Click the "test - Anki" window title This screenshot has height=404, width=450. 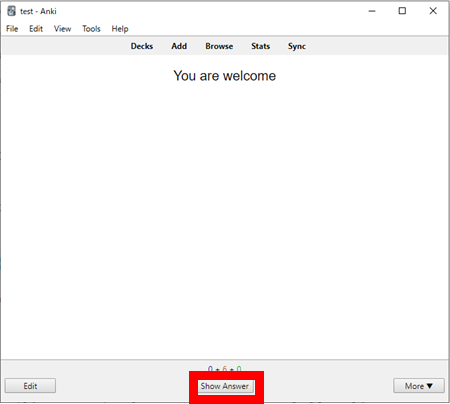point(38,11)
